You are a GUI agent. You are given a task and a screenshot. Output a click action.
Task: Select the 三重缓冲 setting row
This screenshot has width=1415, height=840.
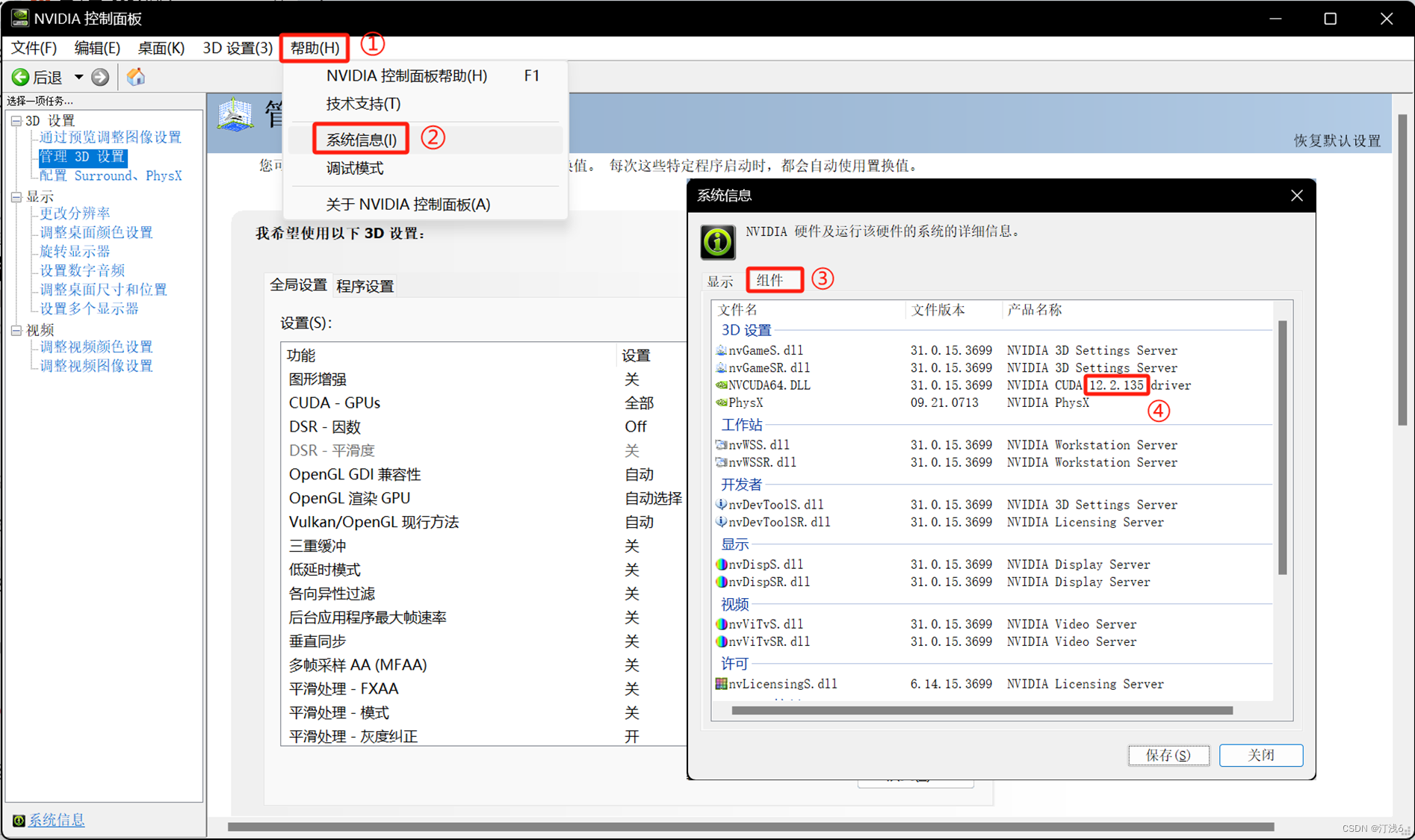[484, 547]
